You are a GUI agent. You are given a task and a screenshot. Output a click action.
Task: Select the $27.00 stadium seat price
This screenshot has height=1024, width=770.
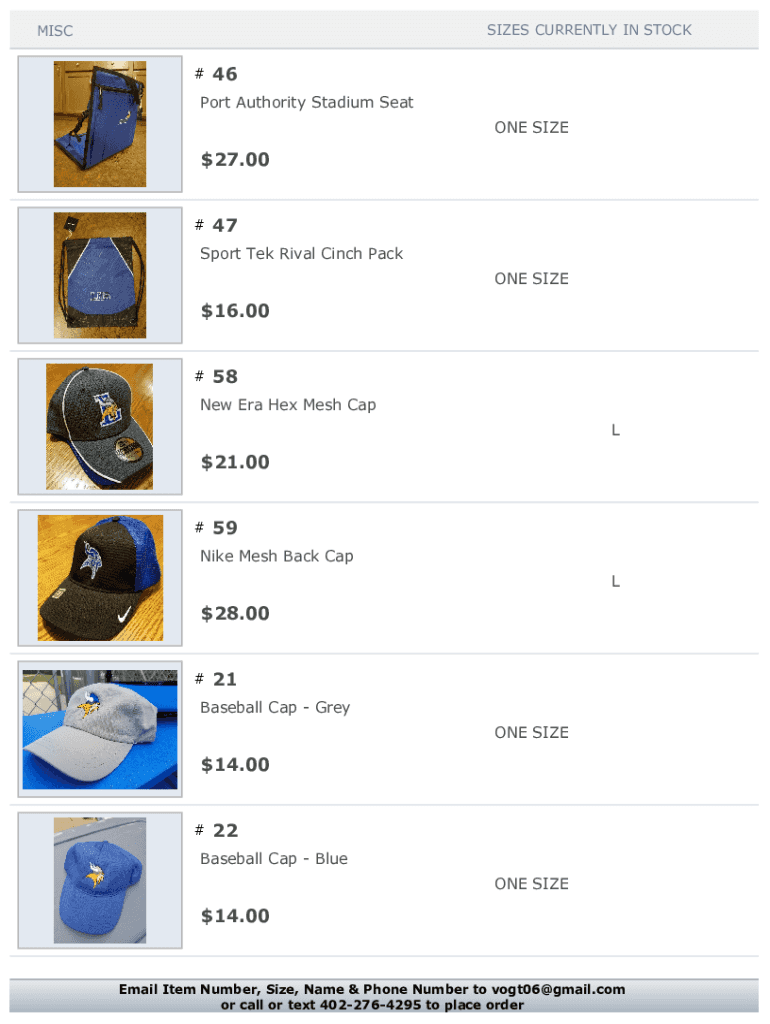[x=235, y=160]
